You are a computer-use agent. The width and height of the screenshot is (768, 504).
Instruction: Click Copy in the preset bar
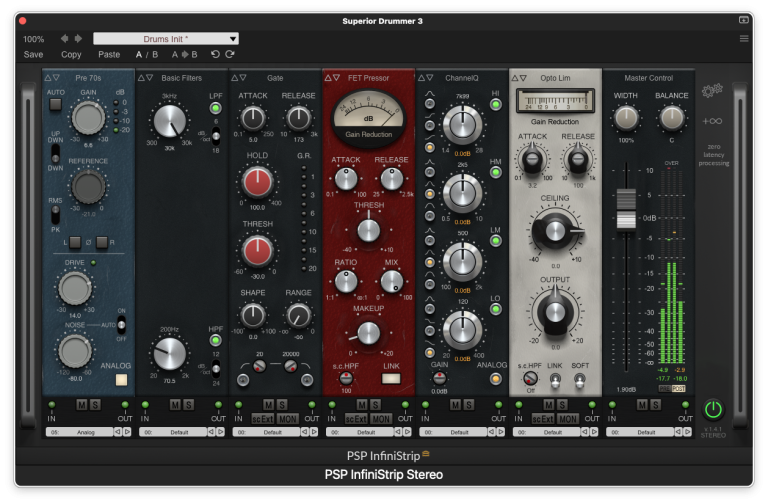[71, 54]
